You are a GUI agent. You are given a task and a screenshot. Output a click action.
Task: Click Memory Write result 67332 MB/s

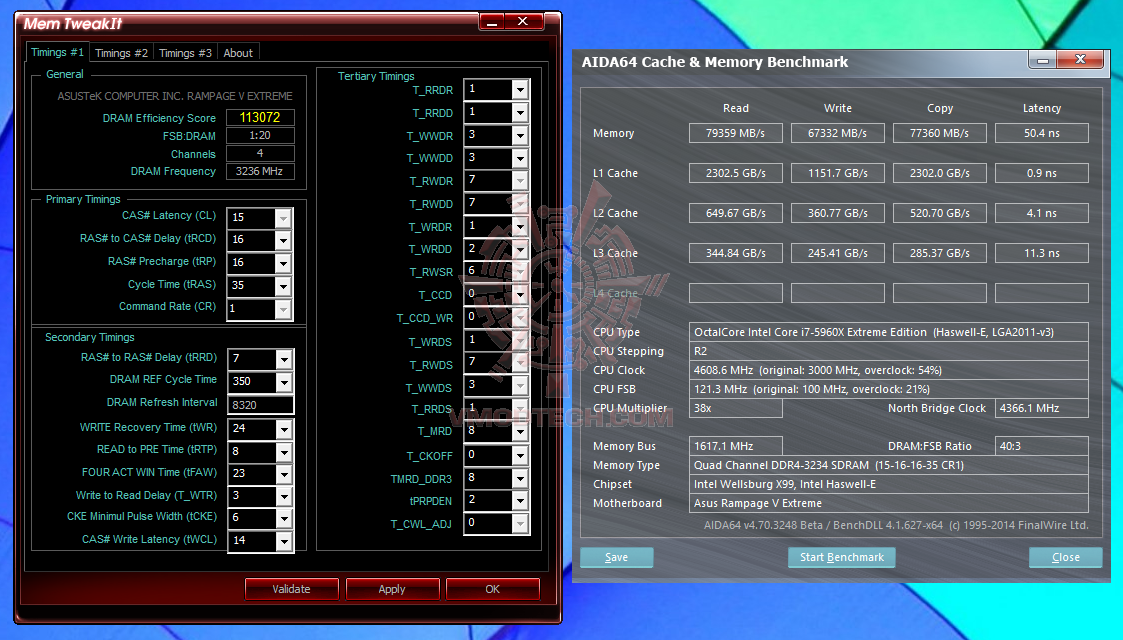point(837,133)
